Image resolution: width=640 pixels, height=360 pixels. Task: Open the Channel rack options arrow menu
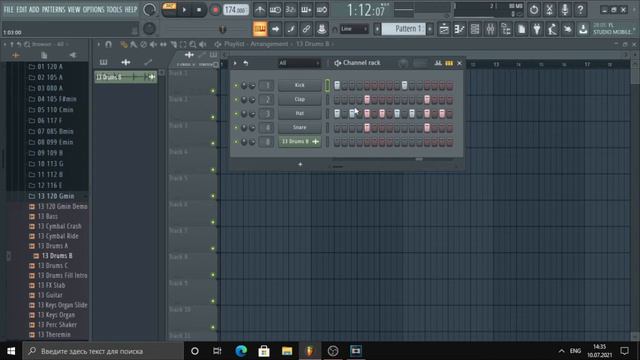tap(235, 63)
